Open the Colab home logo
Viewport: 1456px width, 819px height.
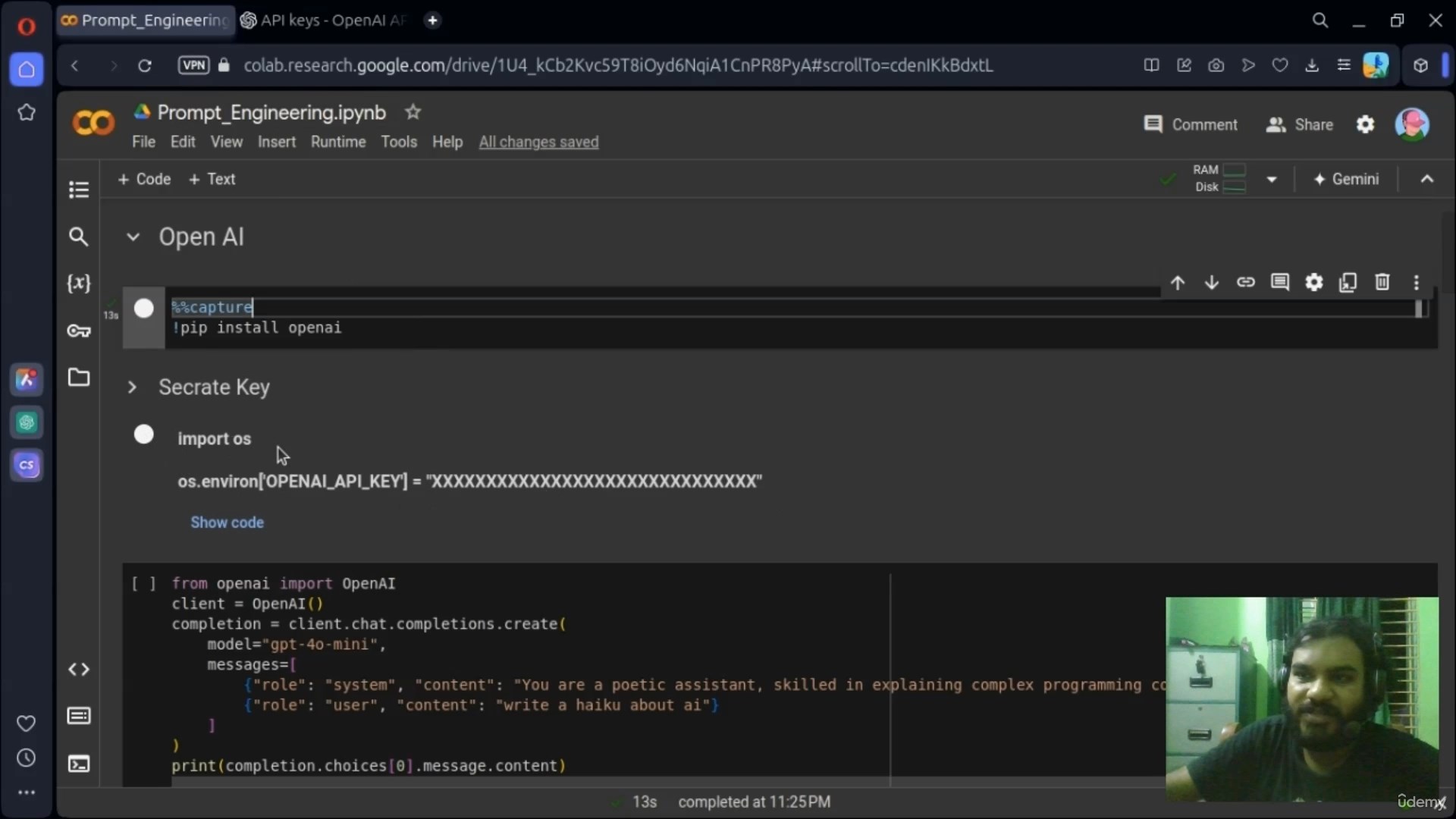(x=93, y=123)
